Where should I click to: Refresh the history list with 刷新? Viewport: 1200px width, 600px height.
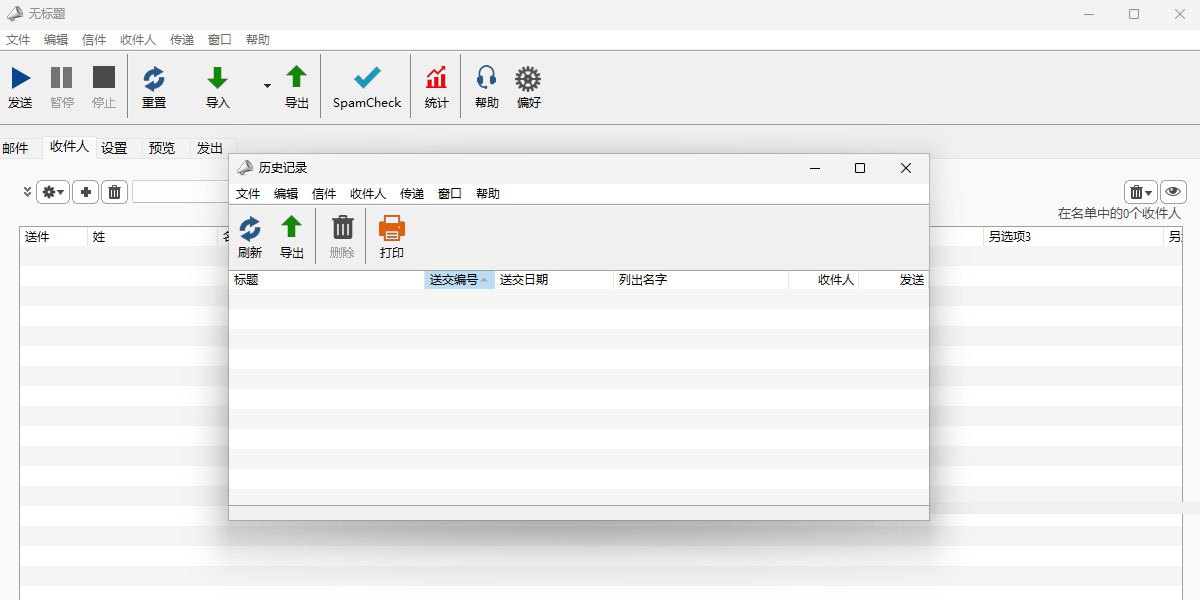point(249,235)
